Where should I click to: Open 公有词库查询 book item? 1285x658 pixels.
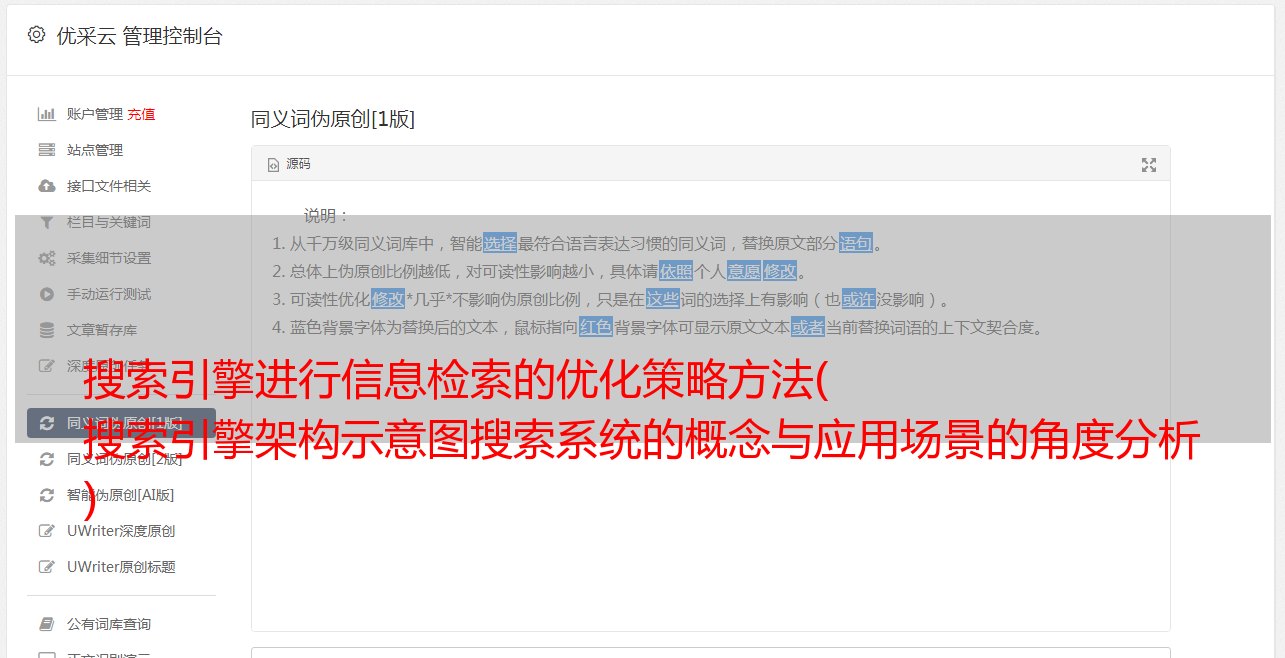(109, 624)
